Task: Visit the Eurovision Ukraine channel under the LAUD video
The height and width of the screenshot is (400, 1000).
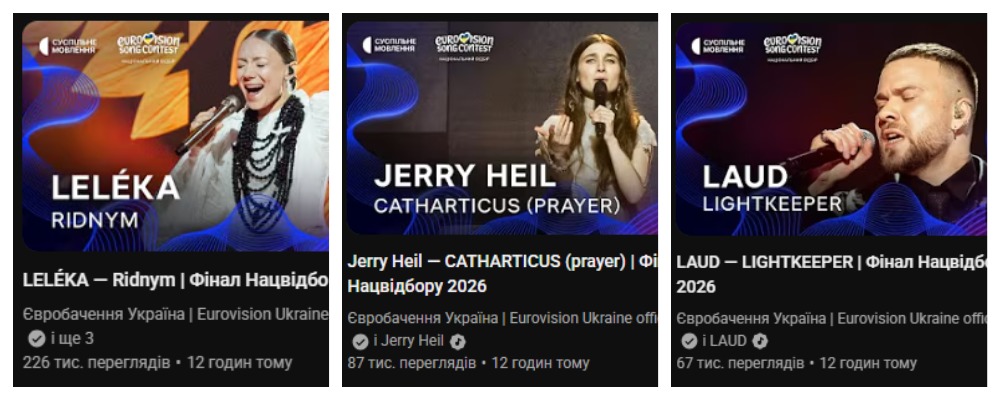Action: pyautogui.click(x=831, y=318)
